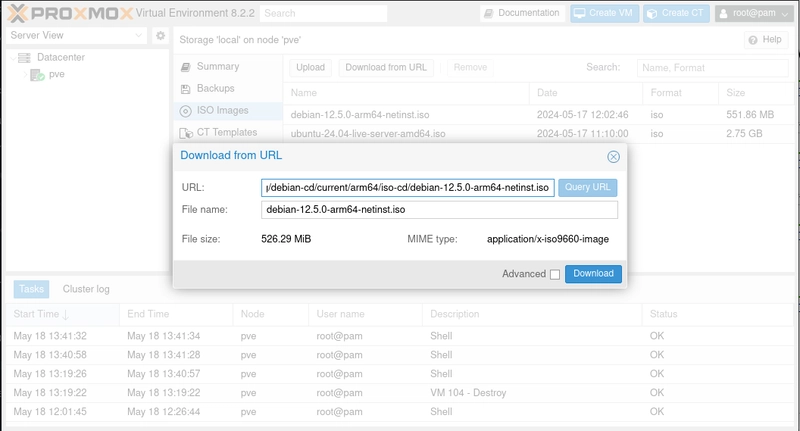Screen dimensions: 800x431
Task: Switch to the Cluster log tab
Action: (x=86, y=289)
